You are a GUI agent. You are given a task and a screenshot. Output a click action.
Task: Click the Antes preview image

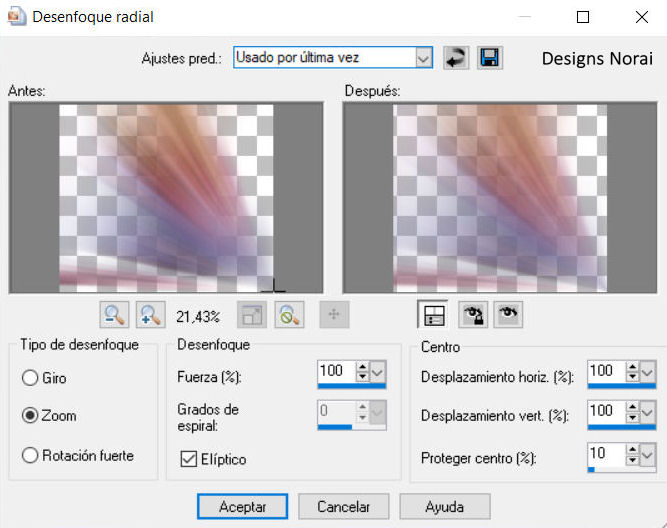pyautogui.click(x=166, y=198)
